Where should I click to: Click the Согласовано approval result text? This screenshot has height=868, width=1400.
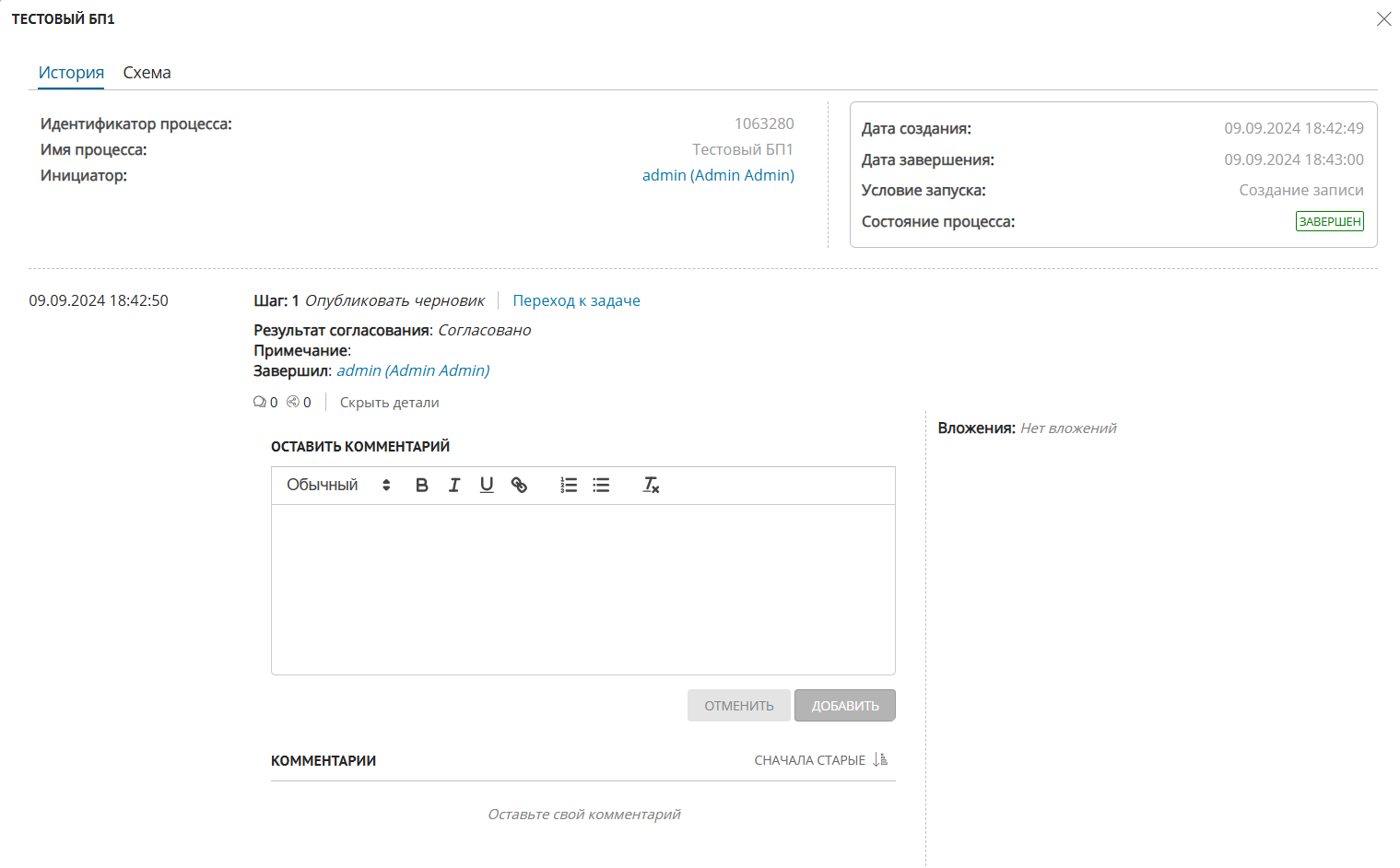pyautogui.click(x=484, y=330)
